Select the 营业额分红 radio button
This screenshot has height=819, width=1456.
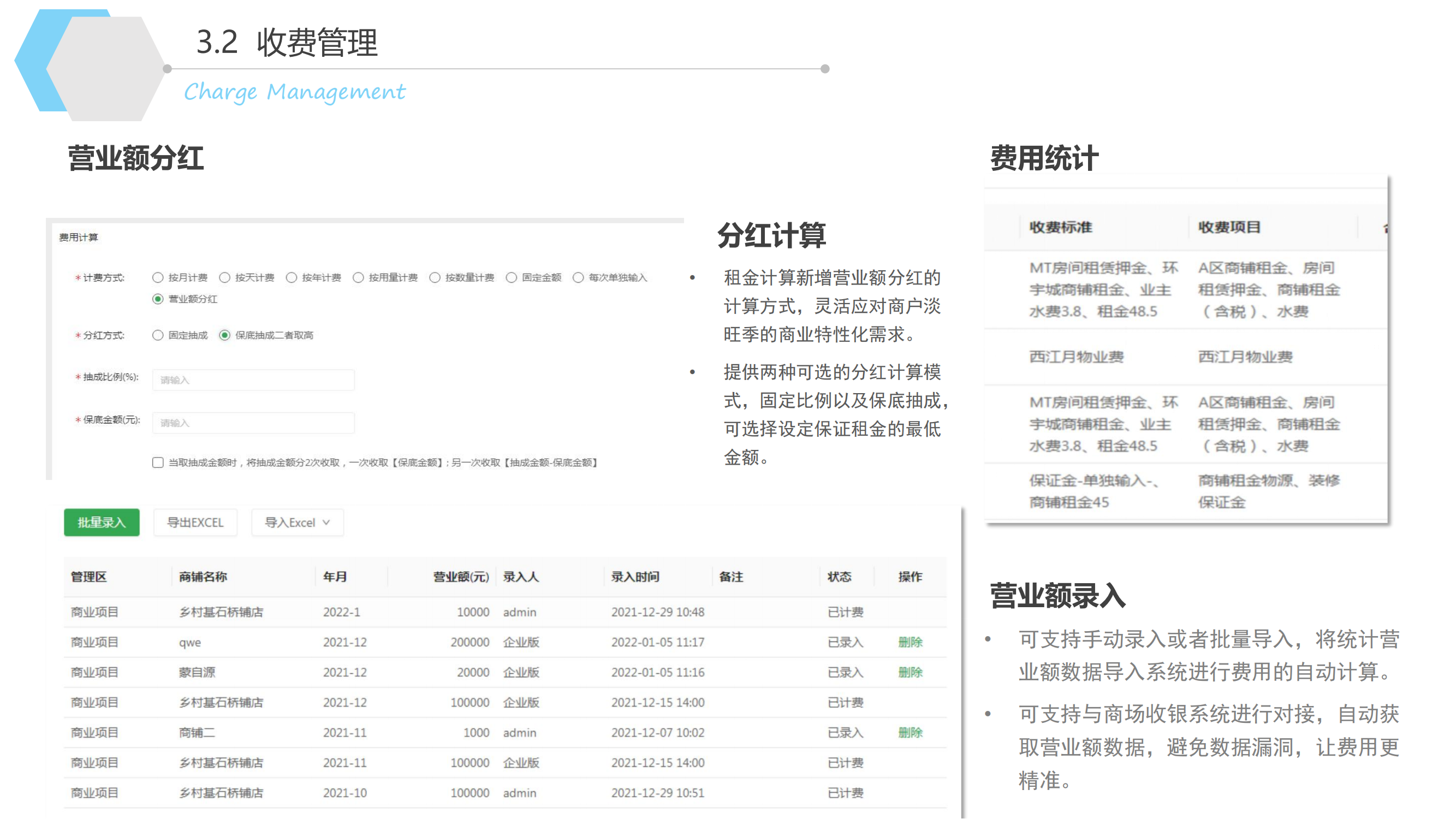point(158,299)
